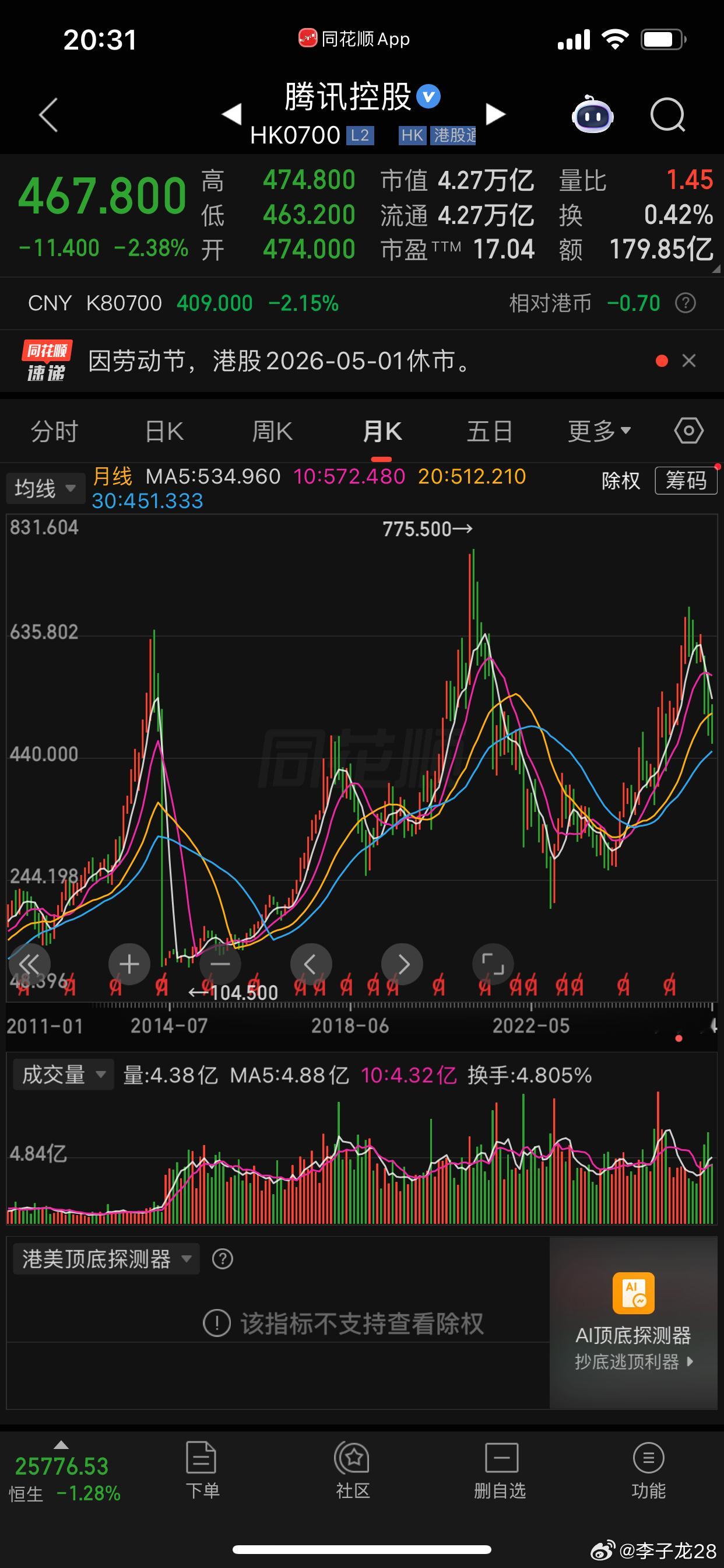The height and width of the screenshot is (1568, 724).
Task: Tap the 同花顺 App return link in status bar
Action: click(x=354, y=39)
